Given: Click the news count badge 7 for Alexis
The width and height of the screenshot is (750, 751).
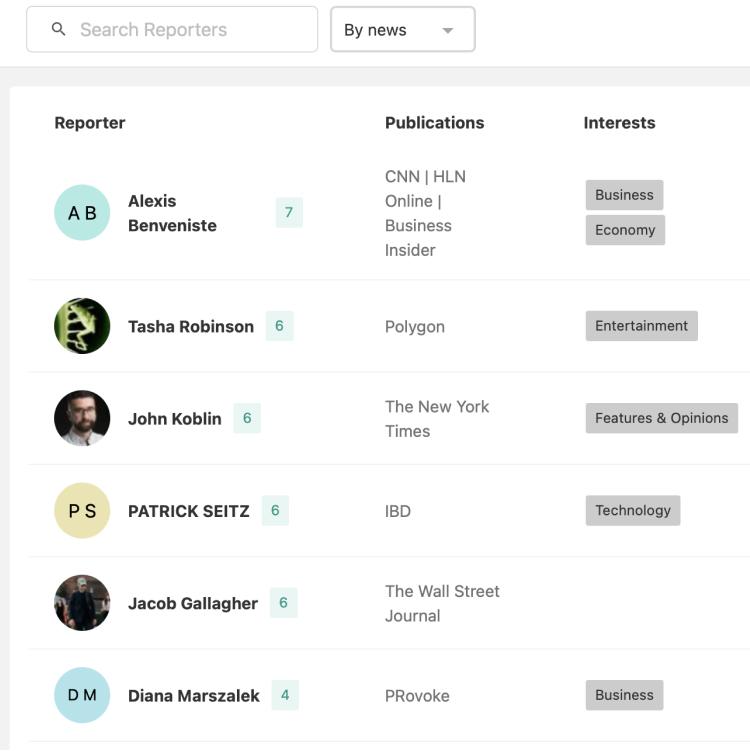Looking at the screenshot, I should 289,212.
